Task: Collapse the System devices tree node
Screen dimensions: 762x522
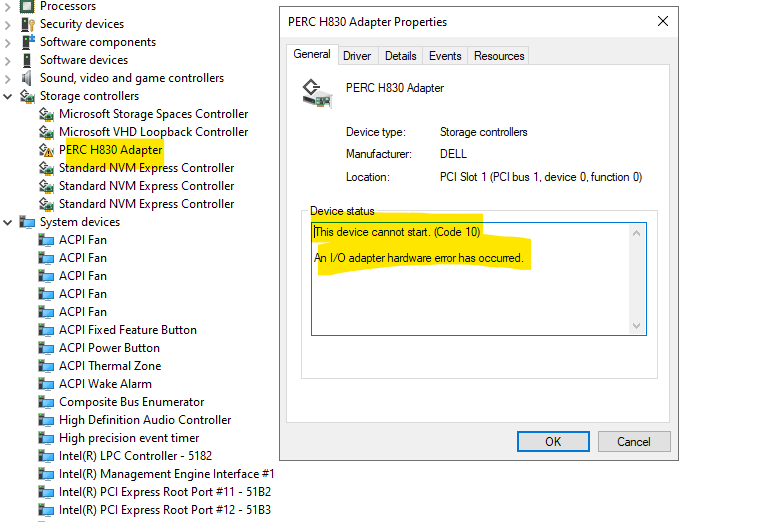Action: [9, 222]
